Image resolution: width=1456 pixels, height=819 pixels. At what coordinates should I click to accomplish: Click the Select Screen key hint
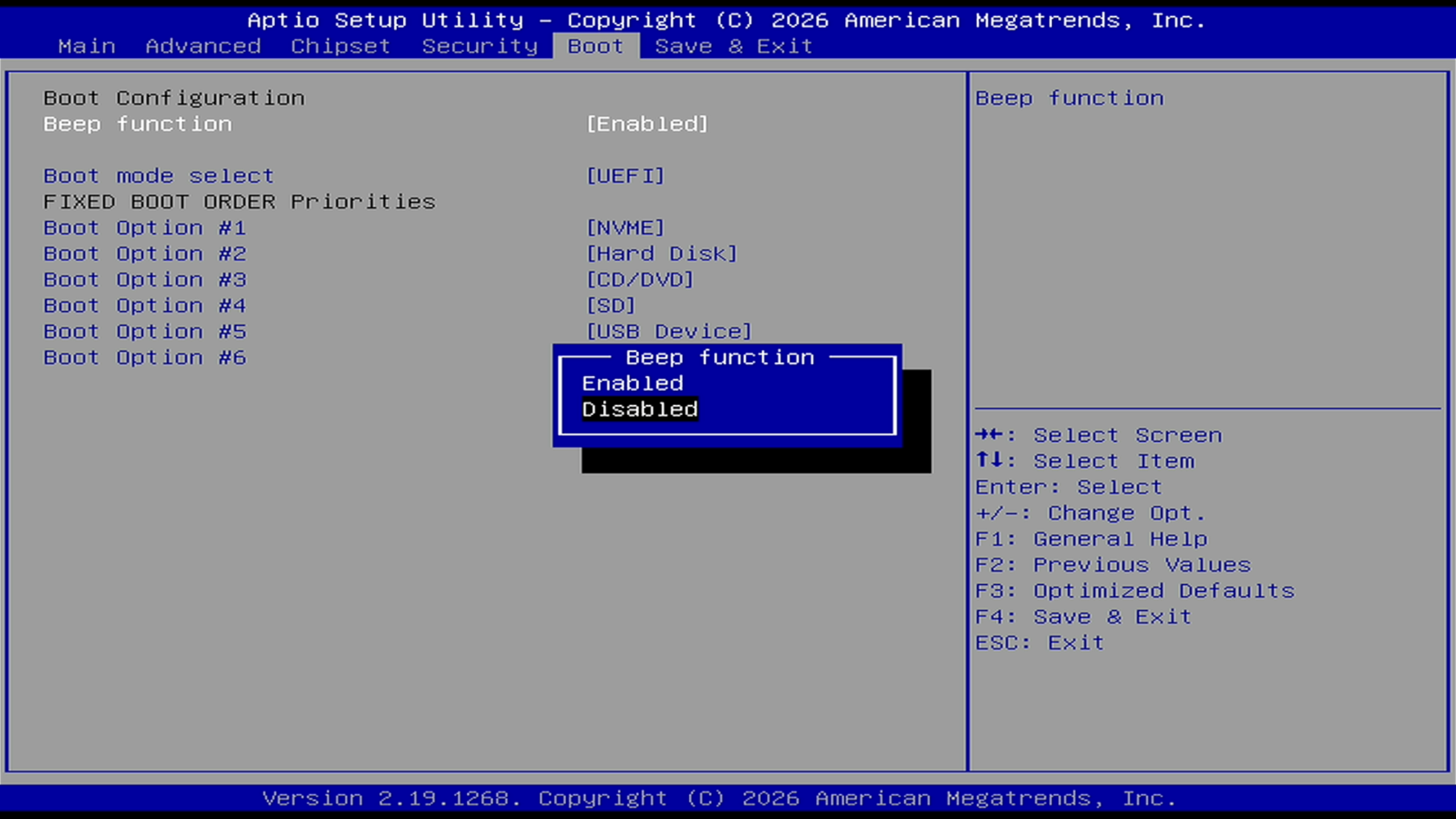(1099, 435)
